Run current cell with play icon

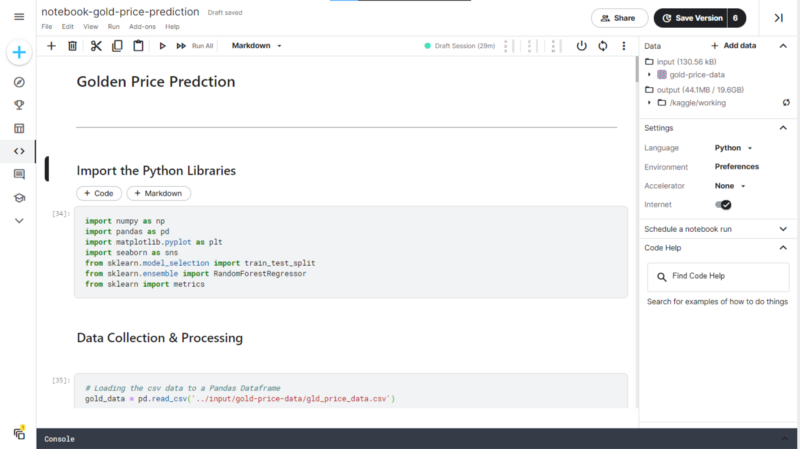click(162, 46)
